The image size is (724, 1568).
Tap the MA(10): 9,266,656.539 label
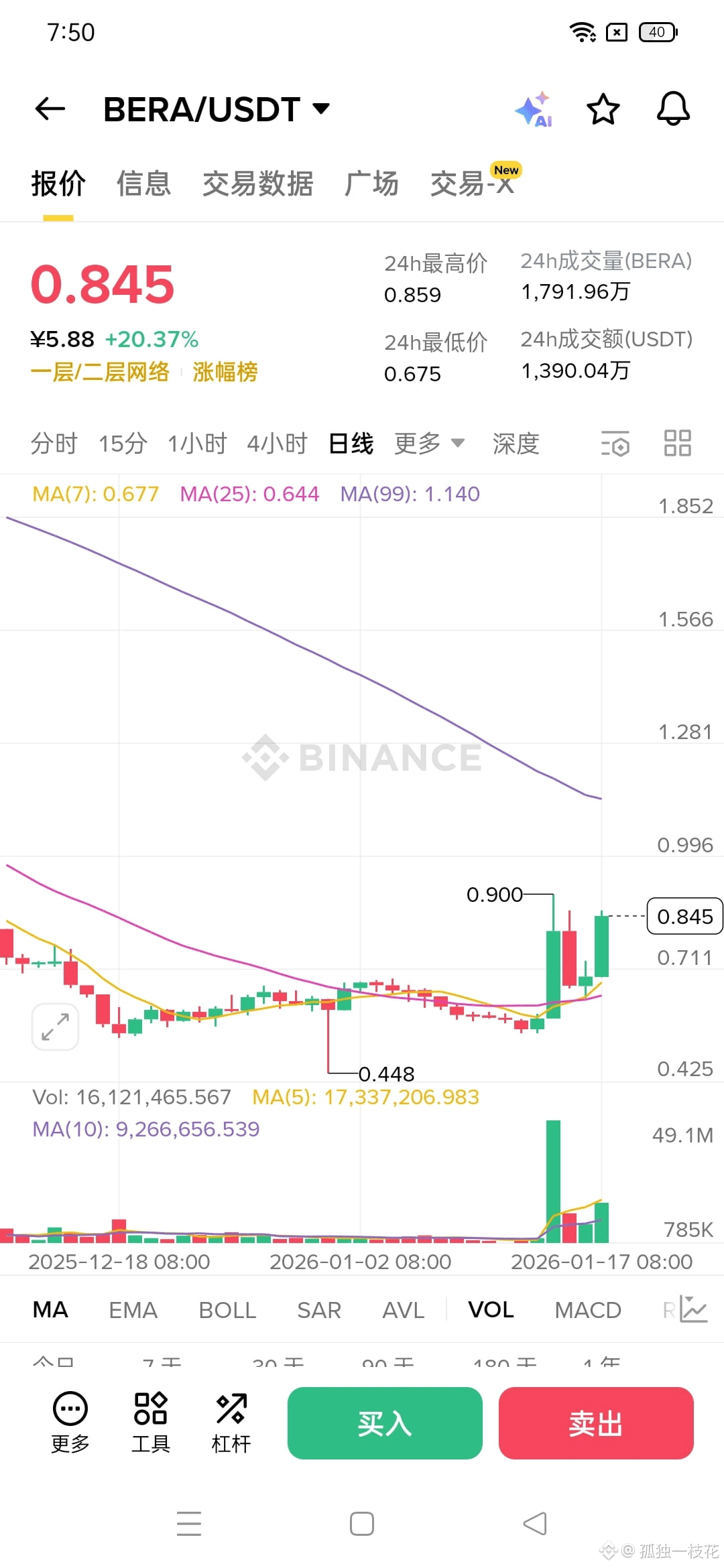click(x=145, y=1129)
